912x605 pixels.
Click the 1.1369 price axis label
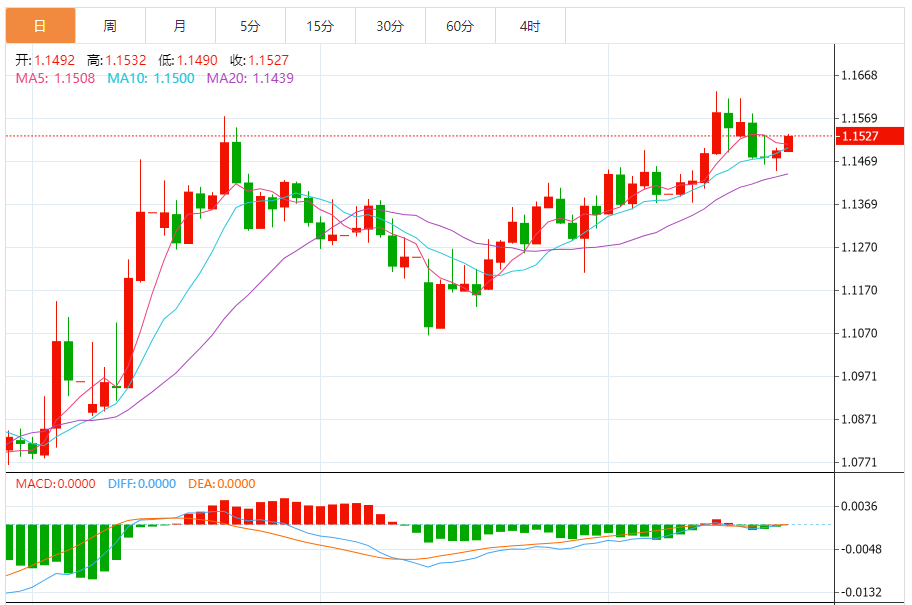[859, 204]
